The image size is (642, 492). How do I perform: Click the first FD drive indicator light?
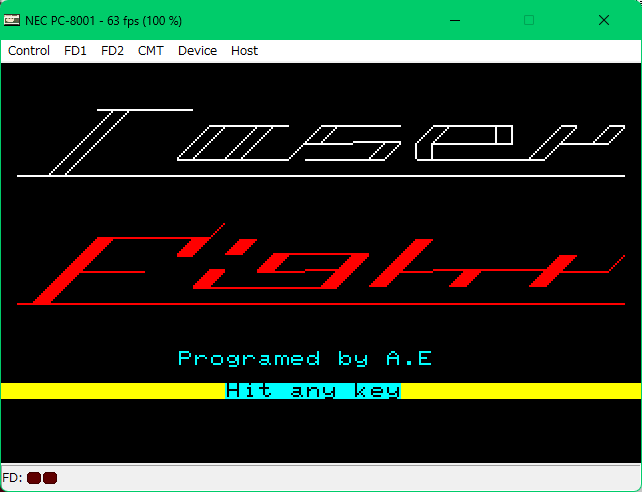pyautogui.click(x=34, y=478)
